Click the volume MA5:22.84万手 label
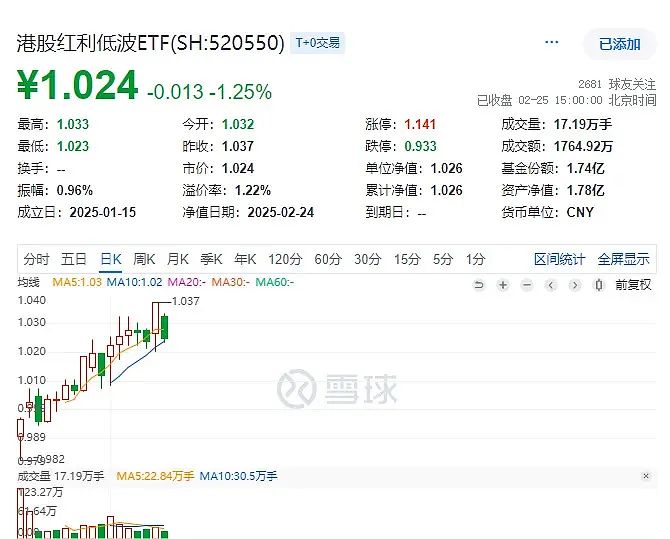 pos(155,476)
